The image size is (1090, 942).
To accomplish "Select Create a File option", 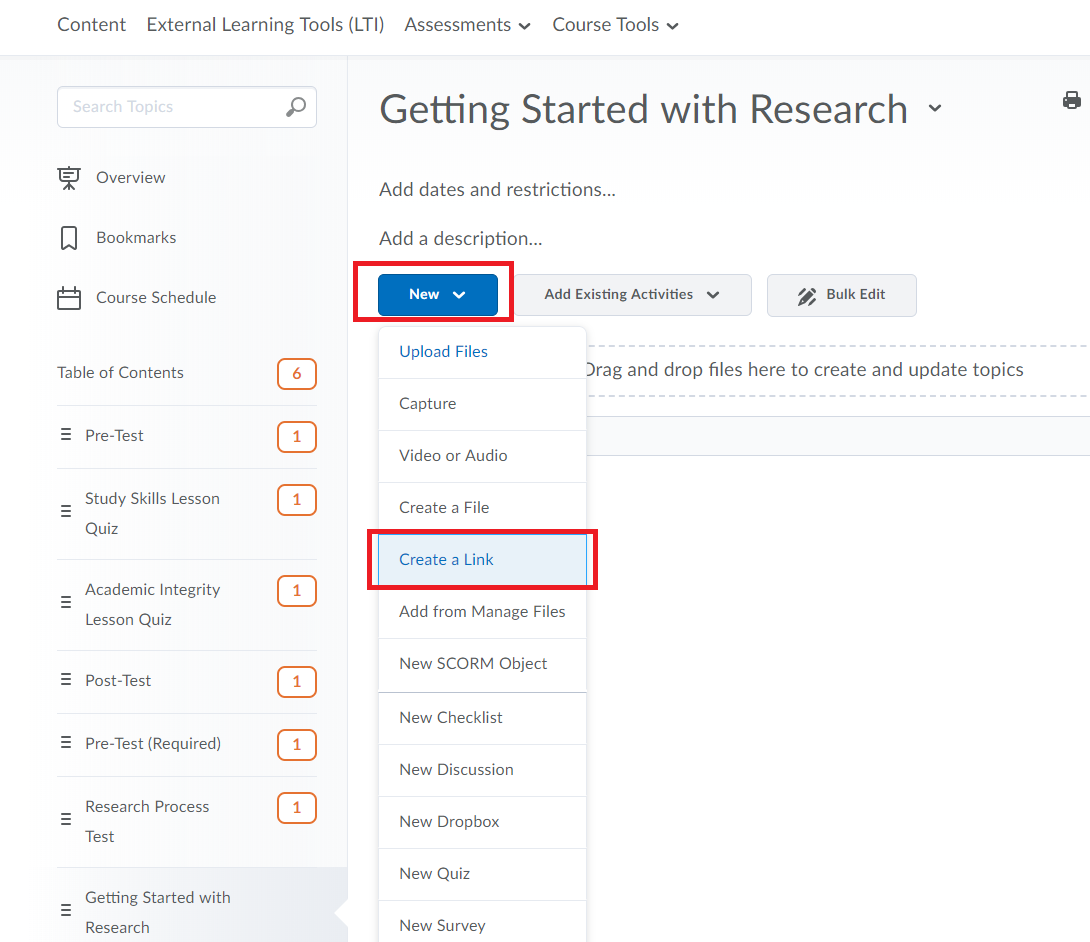I will [x=482, y=508].
